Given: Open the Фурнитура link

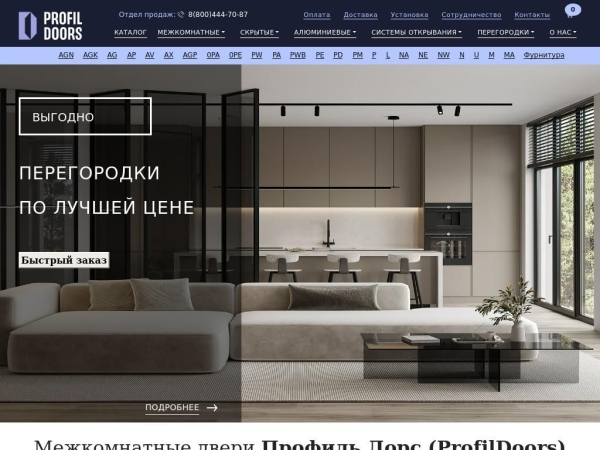Looking at the screenshot, I should [544, 55].
